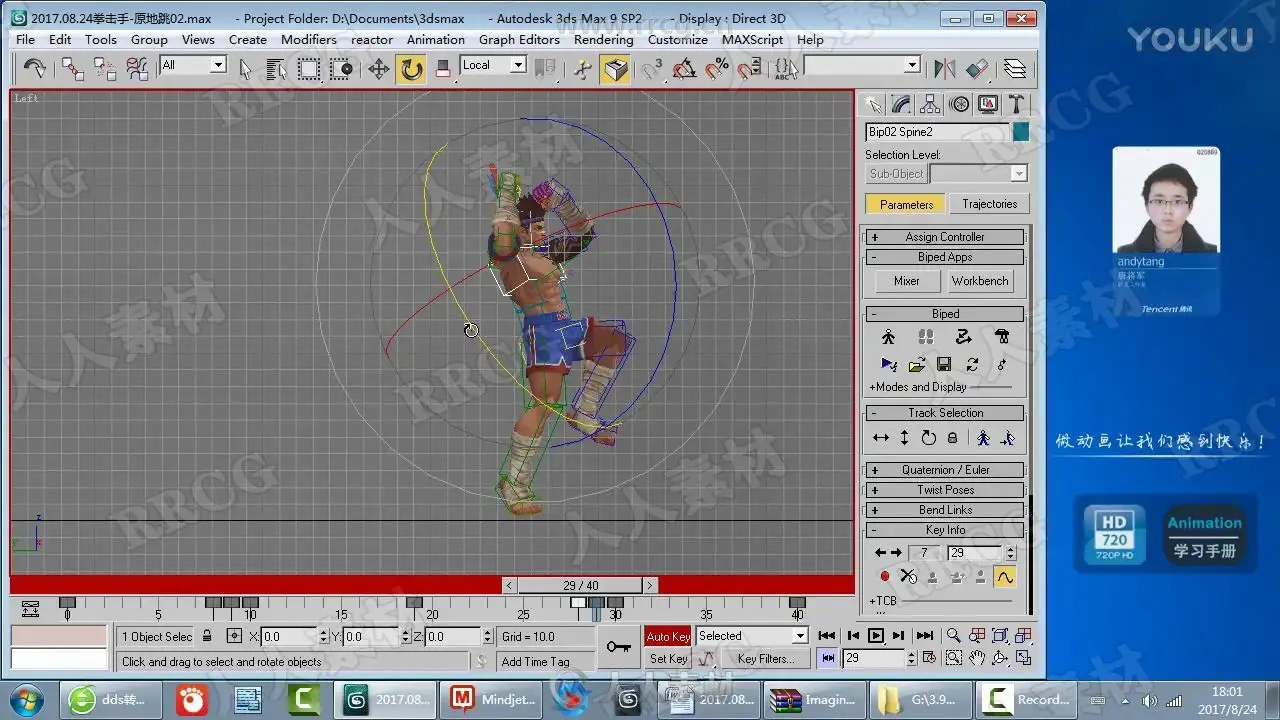The image size is (1280, 720).
Task: Switch to the Create command panel tab
Action: click(874, 104)
